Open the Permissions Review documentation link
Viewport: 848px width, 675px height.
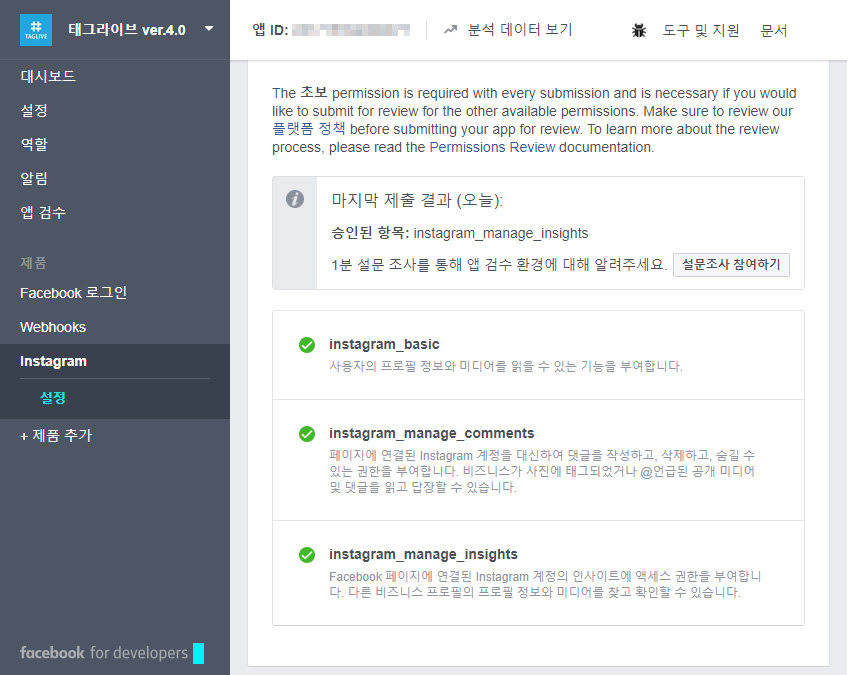(x=492, y=147)
